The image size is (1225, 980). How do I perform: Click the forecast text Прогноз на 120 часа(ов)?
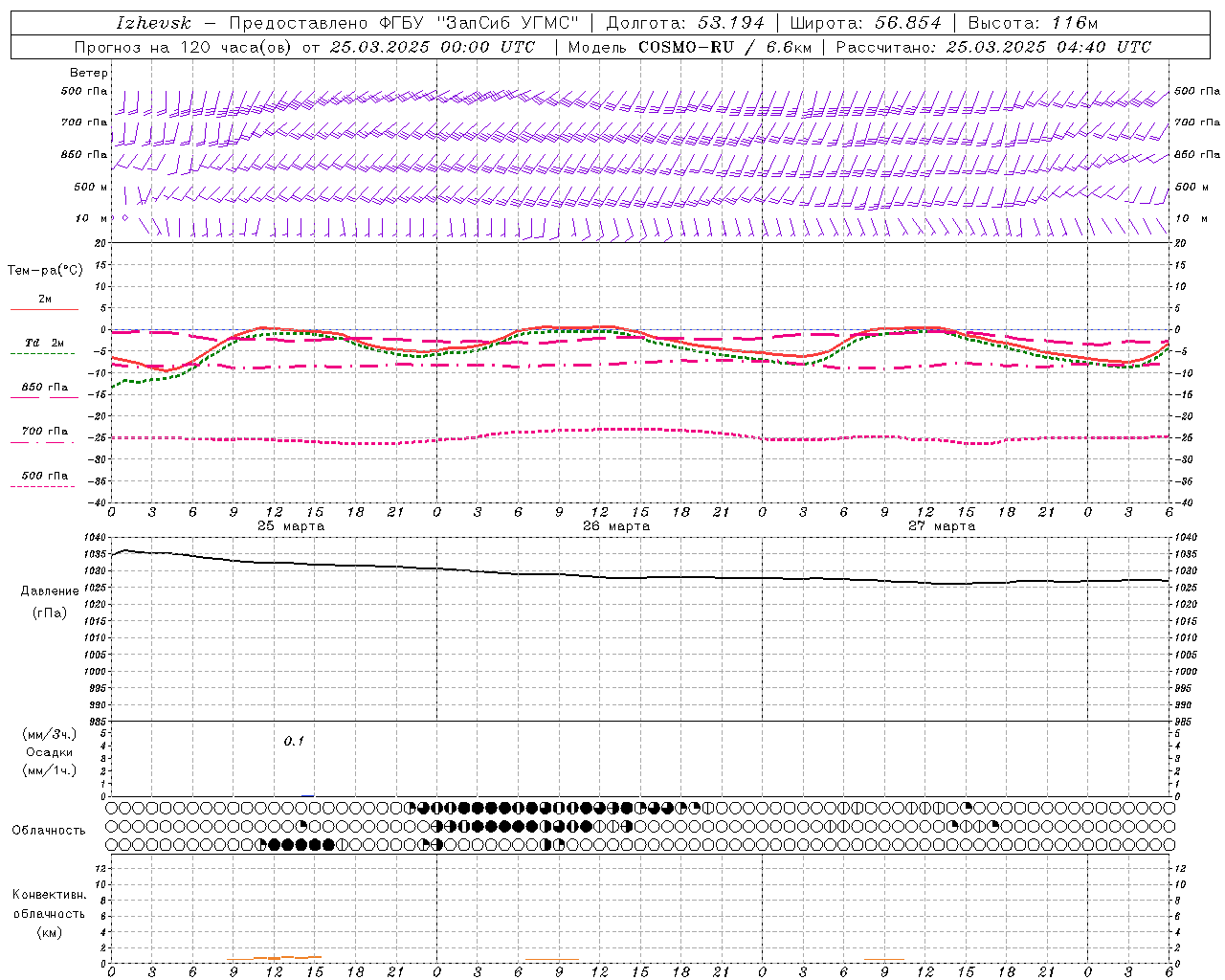185,47
